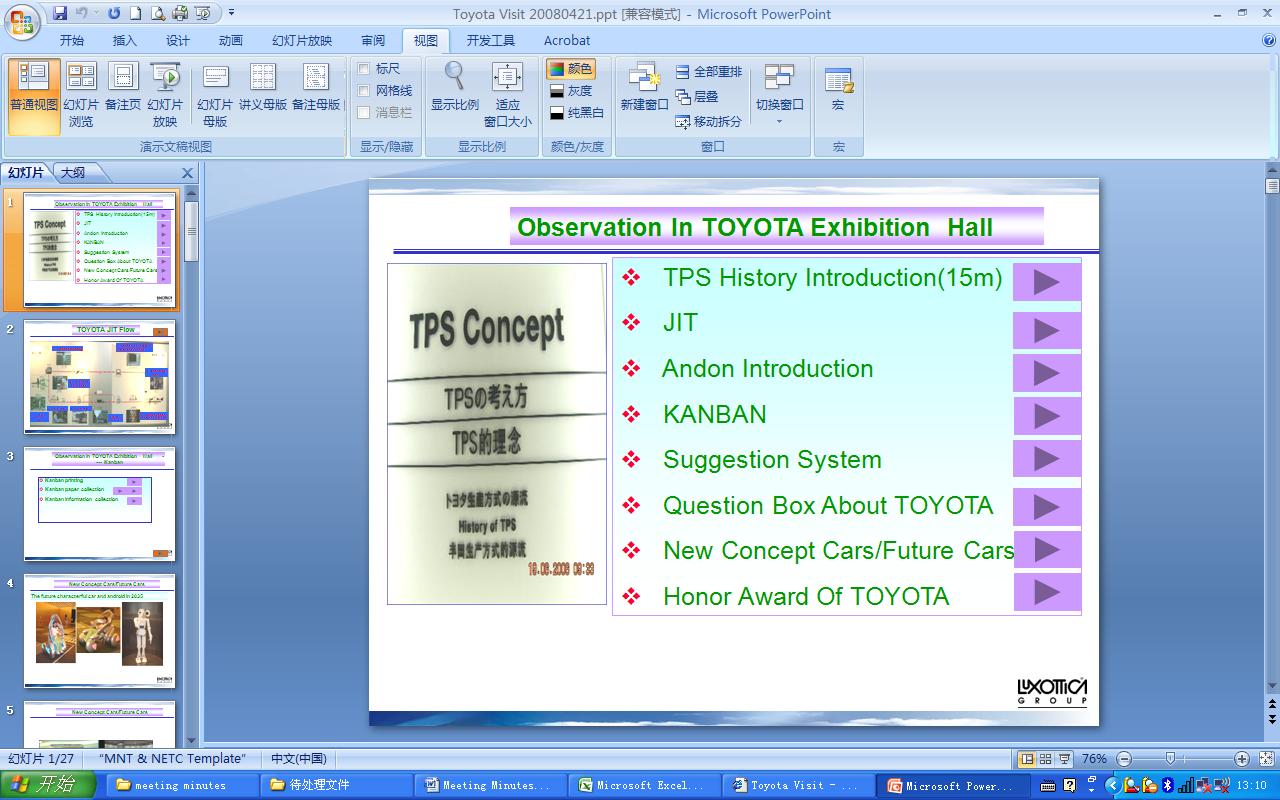Screen dimensions: 1280x800
Task: Select 纯黑白 pure black and white mode
Action: click(x=577, y=113)
